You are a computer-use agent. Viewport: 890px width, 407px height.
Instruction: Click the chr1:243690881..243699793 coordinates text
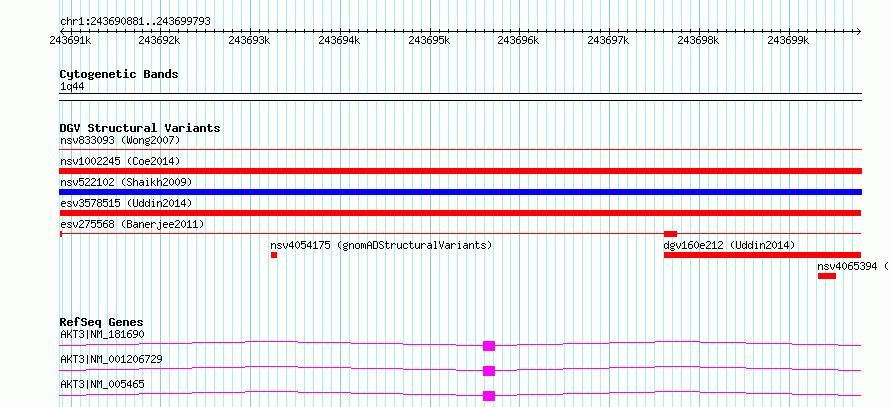click(x=135, y=22)
